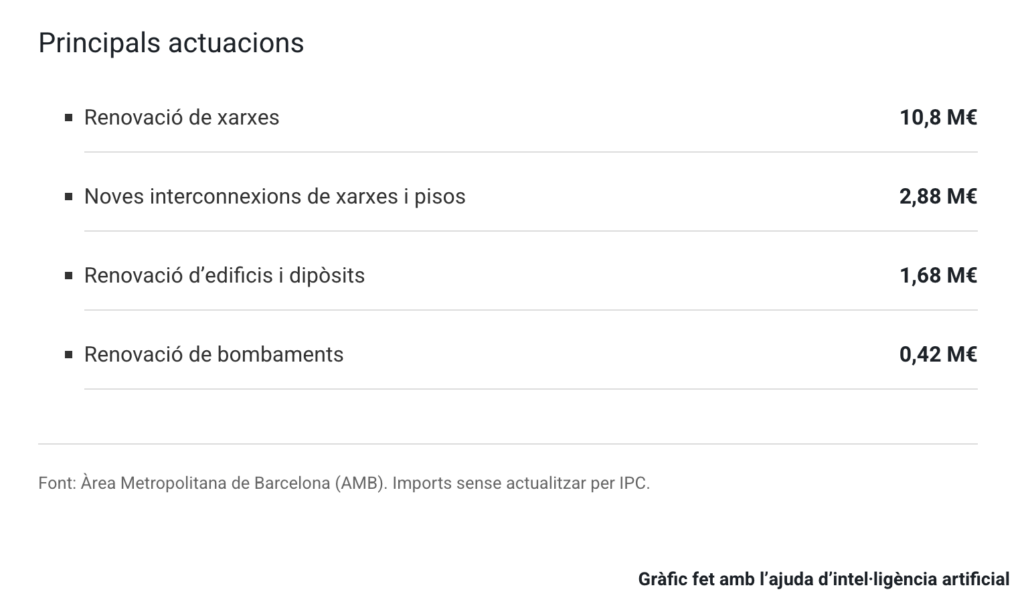Click the bullet beside Renovació de xarxes
The width and height of the screenshot is (1024, 608).
point(69,118)
